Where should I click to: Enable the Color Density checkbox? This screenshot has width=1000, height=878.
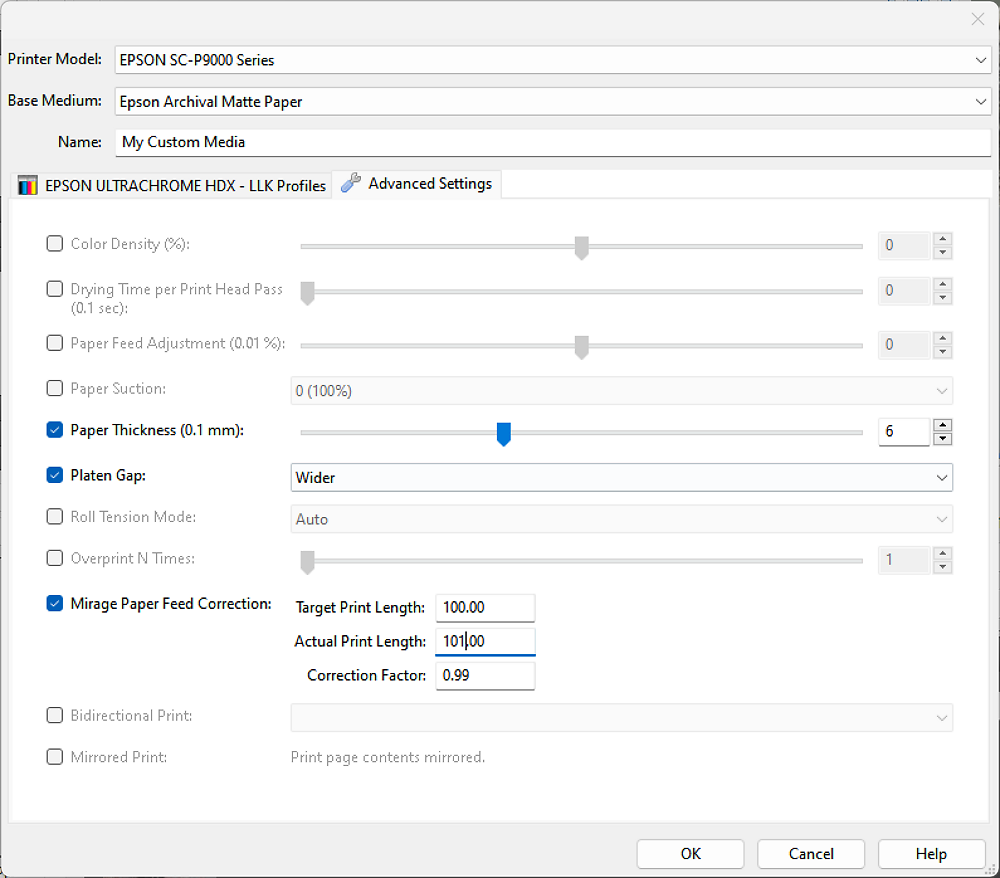click(55, 244)
